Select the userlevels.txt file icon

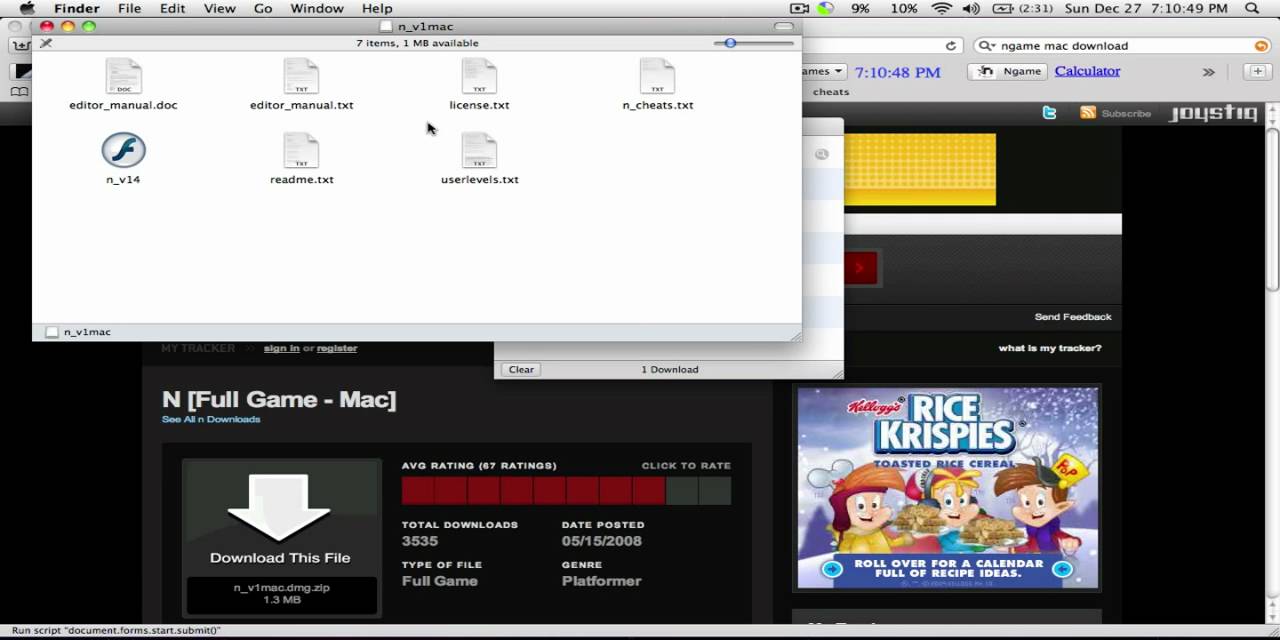479,151
